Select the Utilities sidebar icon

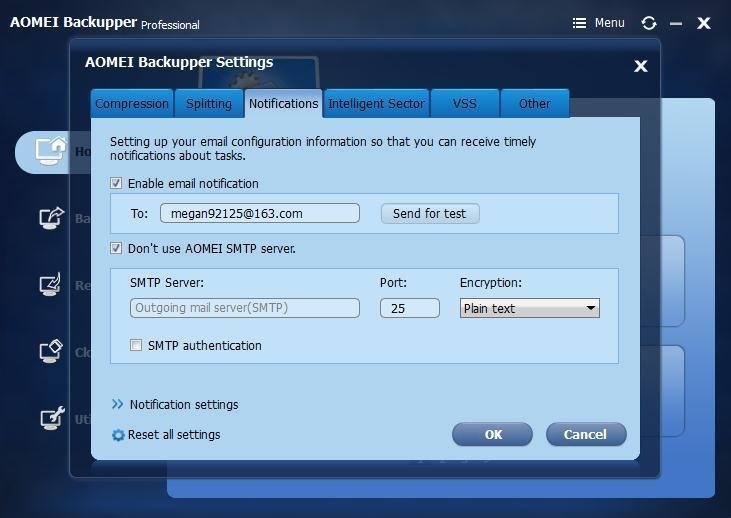51,418
